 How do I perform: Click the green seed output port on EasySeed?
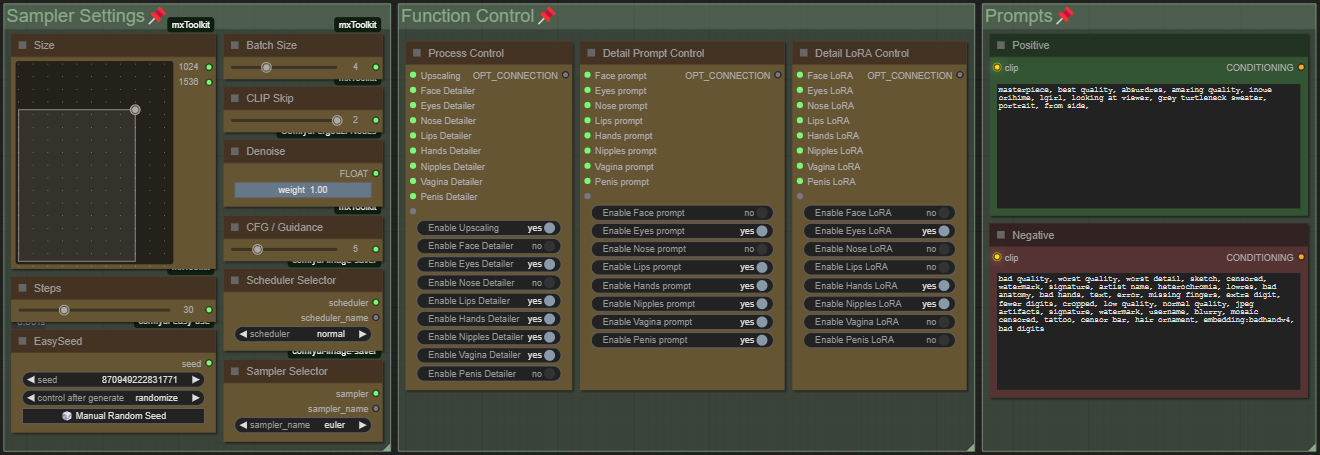pyautogui.click(x=208, y=364)
